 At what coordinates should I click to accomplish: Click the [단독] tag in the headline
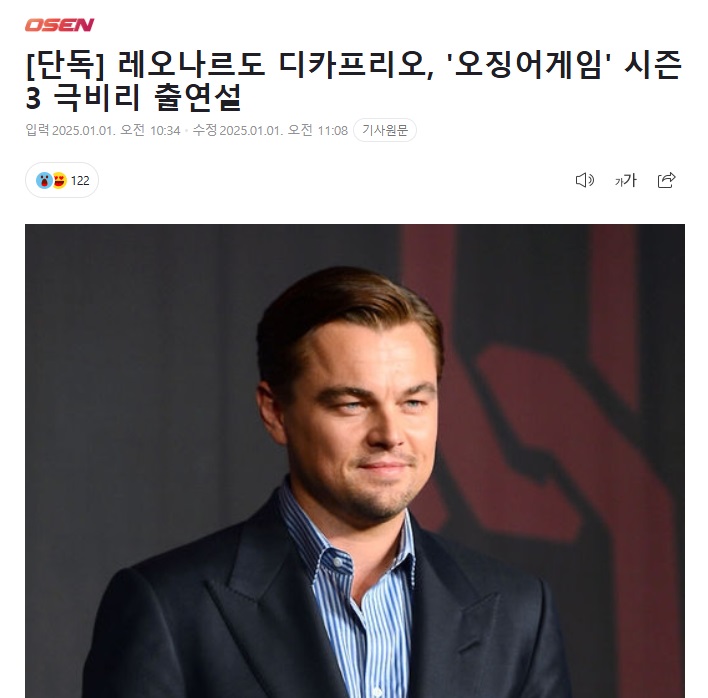click(65, 65)
